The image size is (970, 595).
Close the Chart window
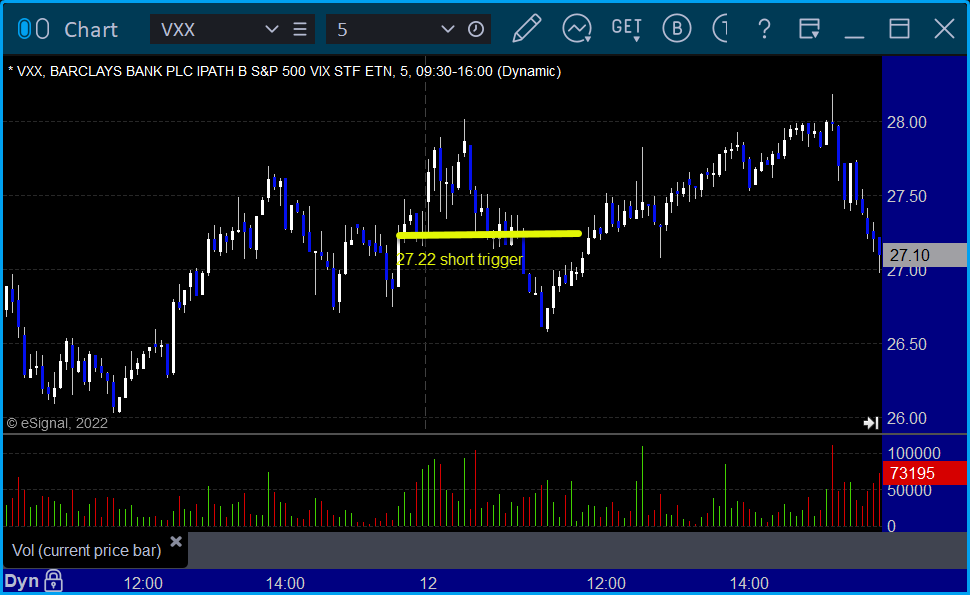pyautogui.click(x=945, y=29)
